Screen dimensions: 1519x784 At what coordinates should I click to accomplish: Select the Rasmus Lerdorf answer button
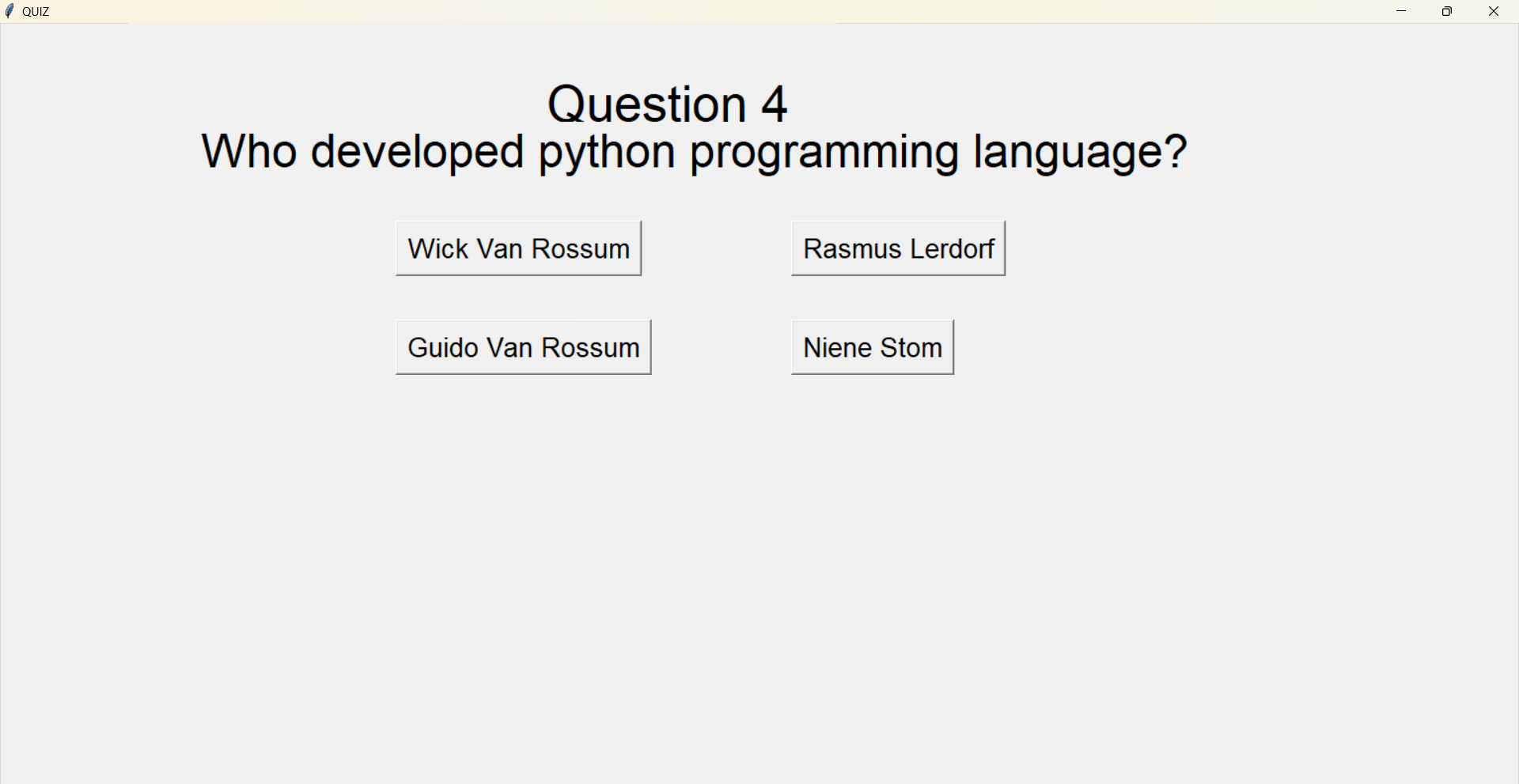point(898,248)
